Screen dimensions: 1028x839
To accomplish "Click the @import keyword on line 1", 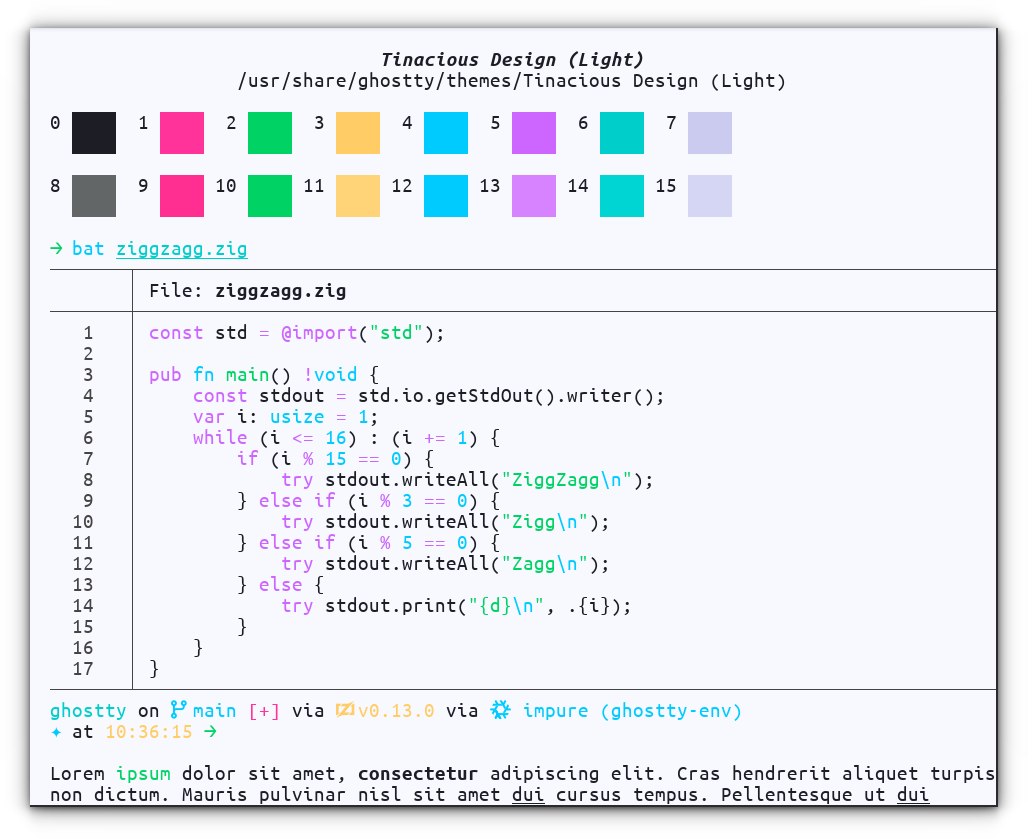I will tap(316, 332).
